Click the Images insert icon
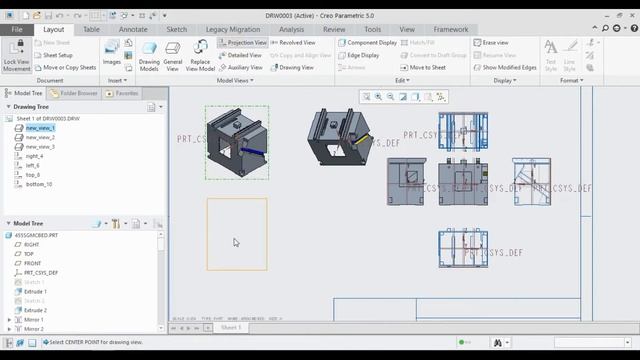640x360 pixels. 111,52
